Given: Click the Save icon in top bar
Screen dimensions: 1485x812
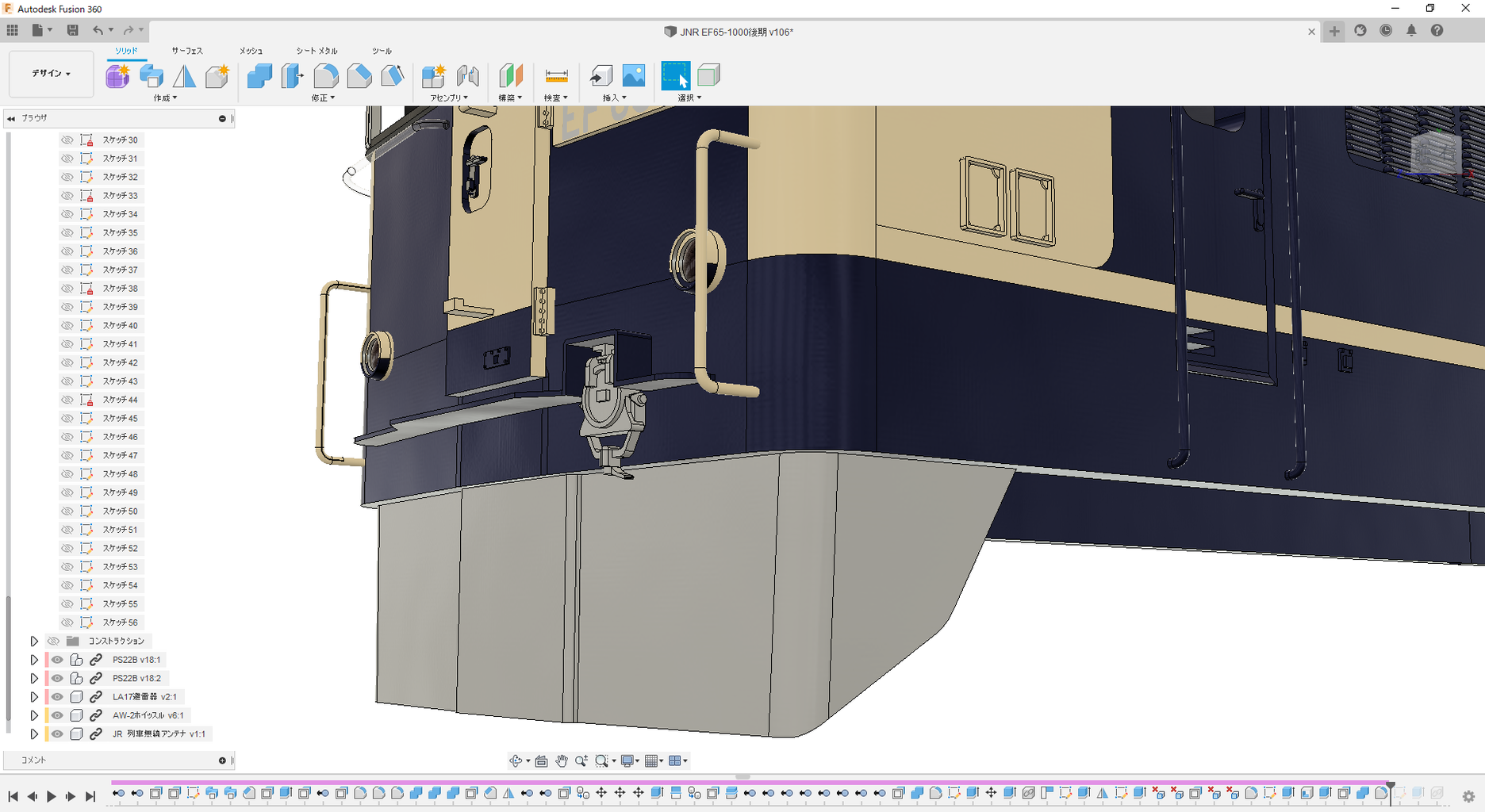Looking at the screenshot, I should click(72, 30).
